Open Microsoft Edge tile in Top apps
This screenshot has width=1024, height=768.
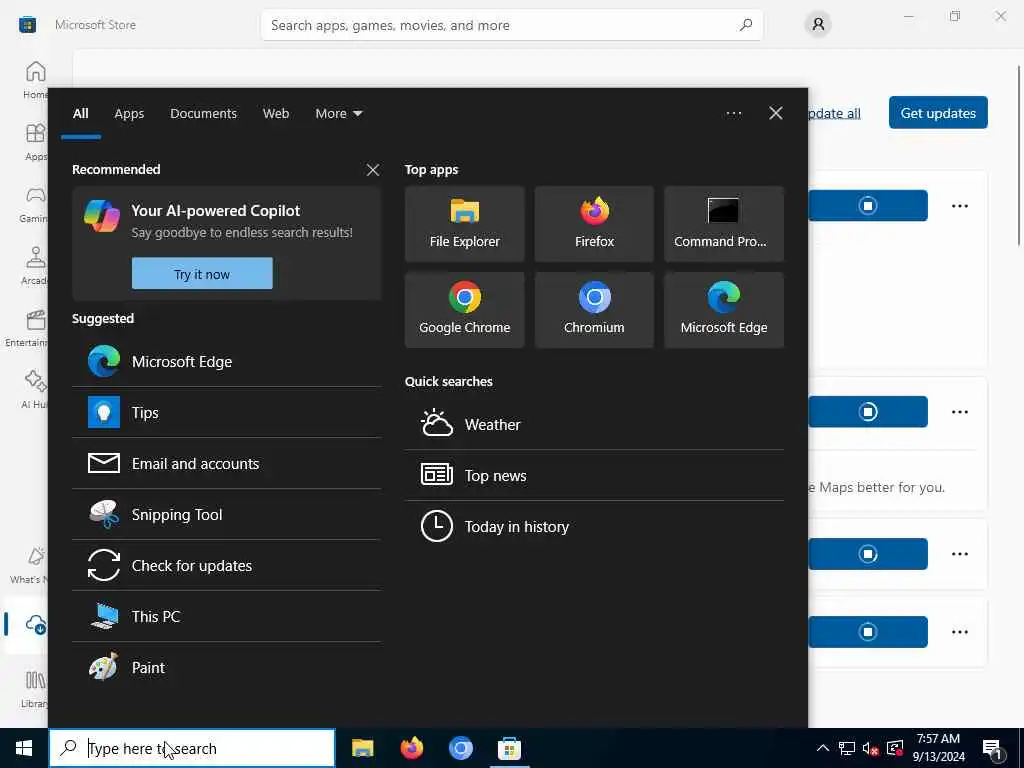tap(724, 310)
